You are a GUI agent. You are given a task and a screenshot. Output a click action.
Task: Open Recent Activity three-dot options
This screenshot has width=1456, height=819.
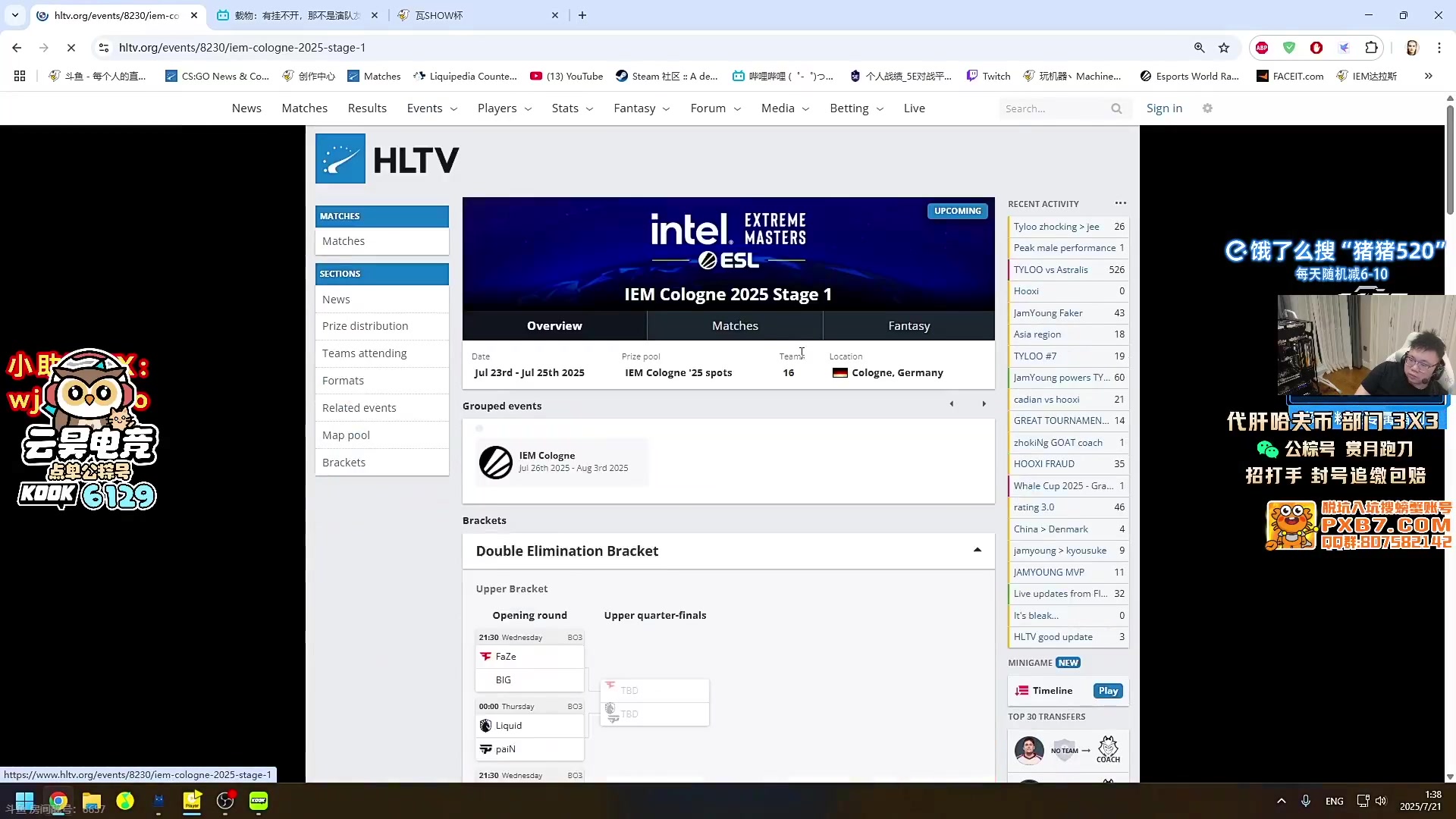pos(1121,203)
